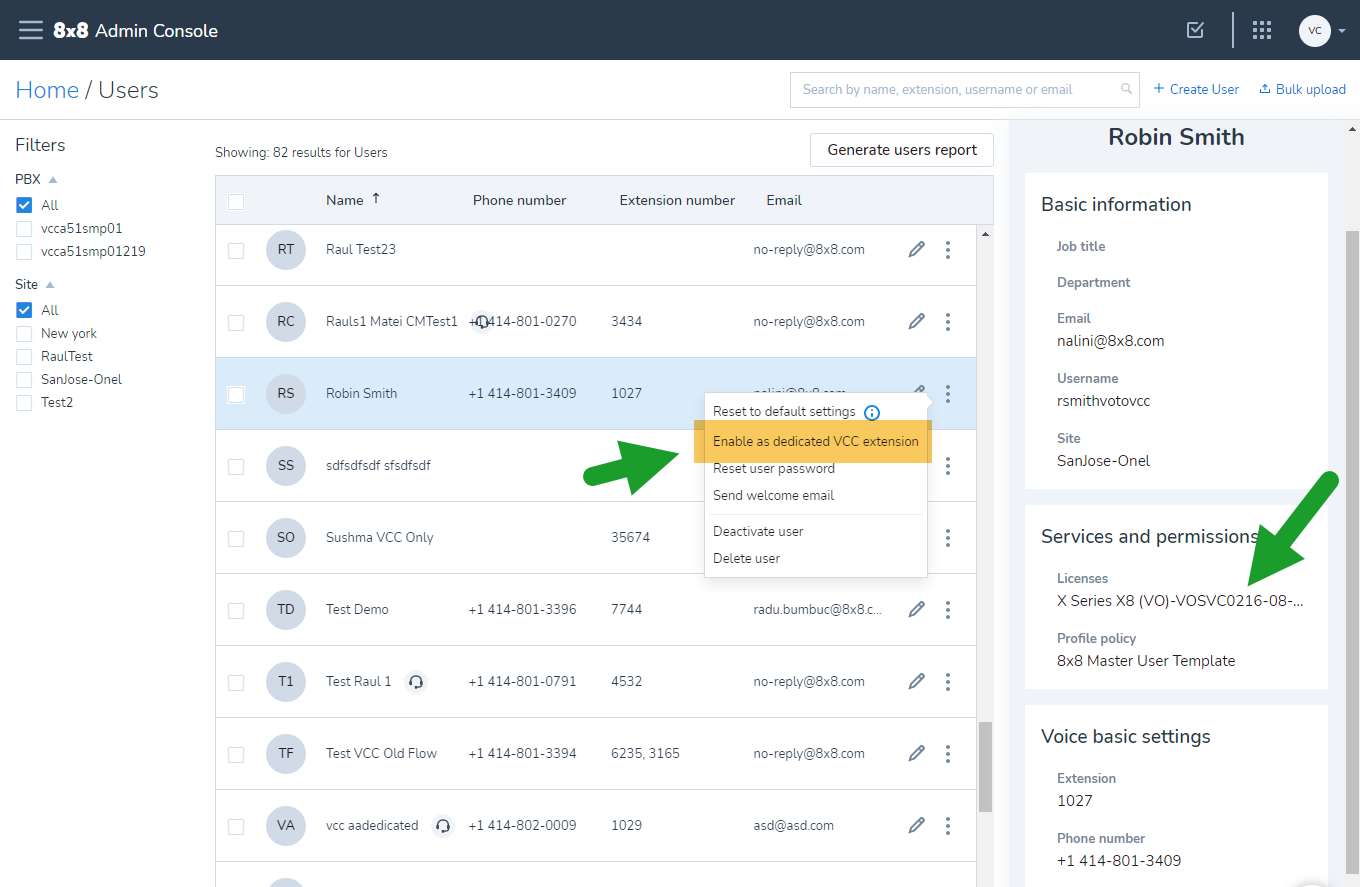This screenshot has height=887, width=1360.
Task: Click the search magnifier icon
Action: pyautogui.click(x=1127, y=89)
